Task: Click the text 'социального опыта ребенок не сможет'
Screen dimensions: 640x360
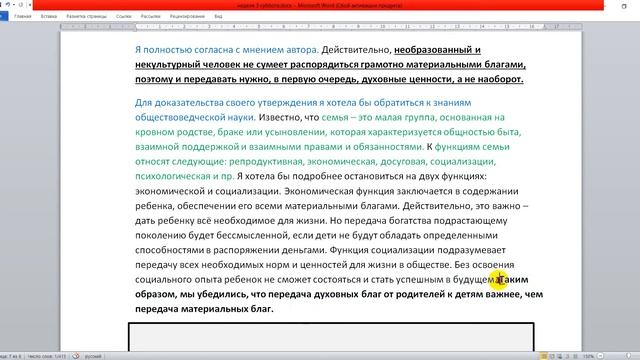Action: click(x=223, y=279)
